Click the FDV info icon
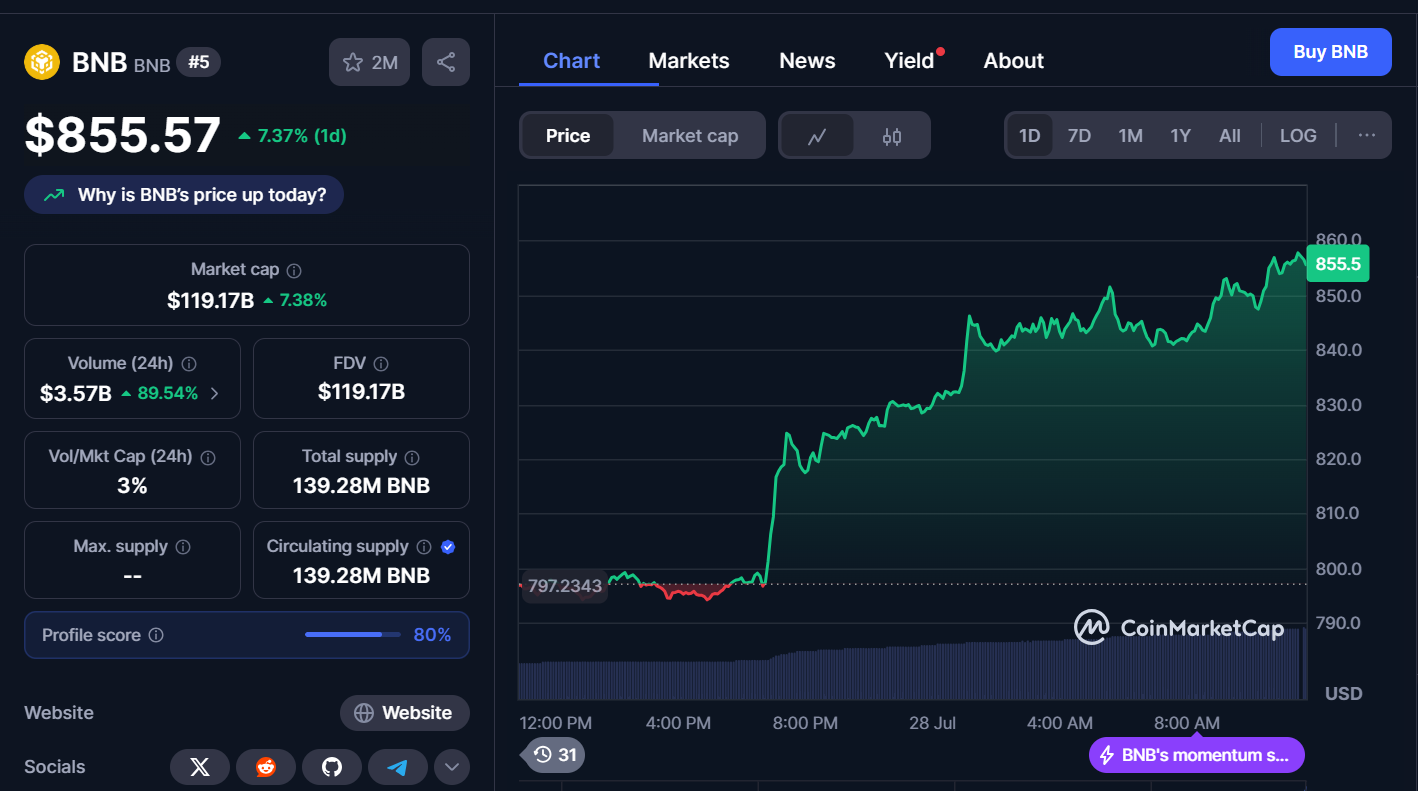Viewport: 1418px width, 791px height. [x=381, y=364]
